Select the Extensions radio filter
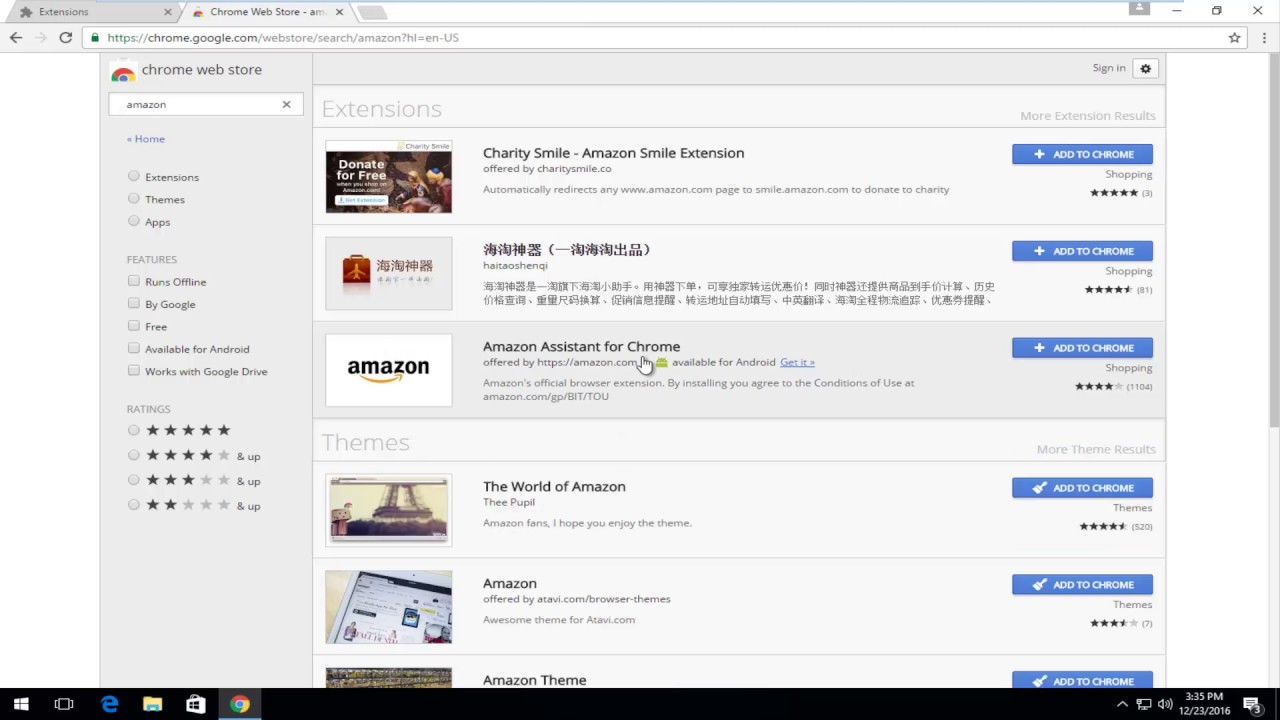 coord(134,176)
